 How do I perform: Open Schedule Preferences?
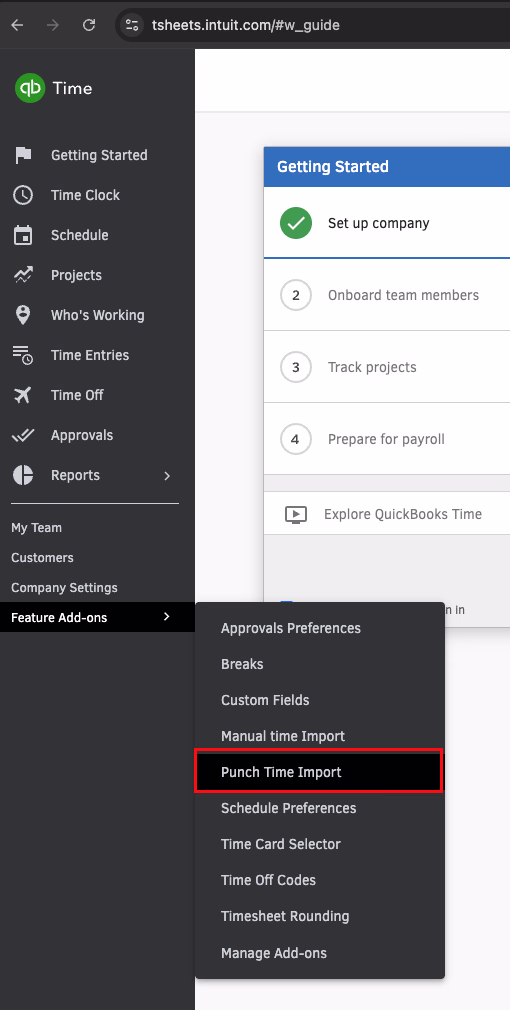click(x=320, y=808)
